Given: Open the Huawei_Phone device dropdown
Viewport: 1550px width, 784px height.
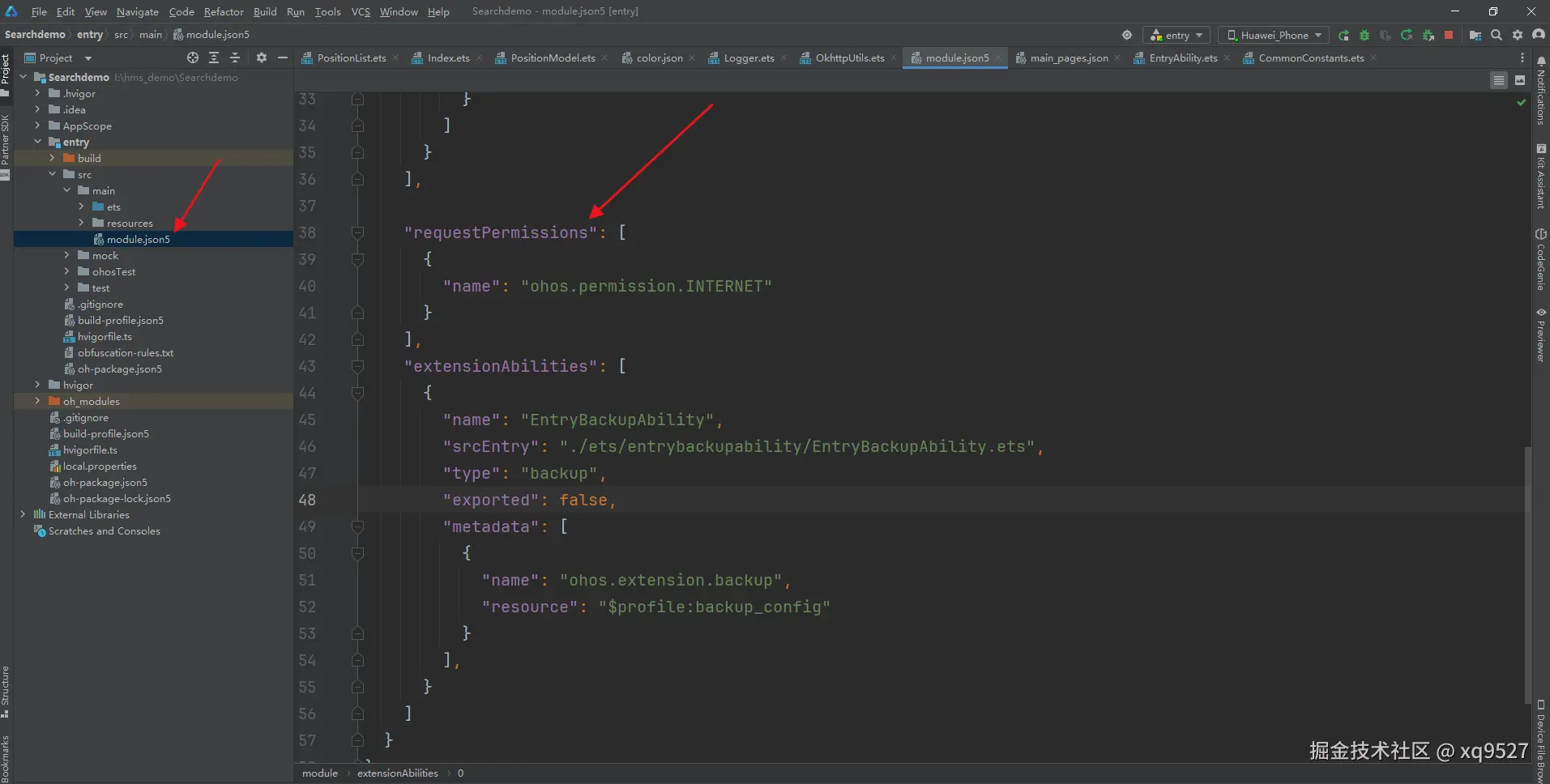Looking at the screenshot, I should click(x=1274, y=35).
